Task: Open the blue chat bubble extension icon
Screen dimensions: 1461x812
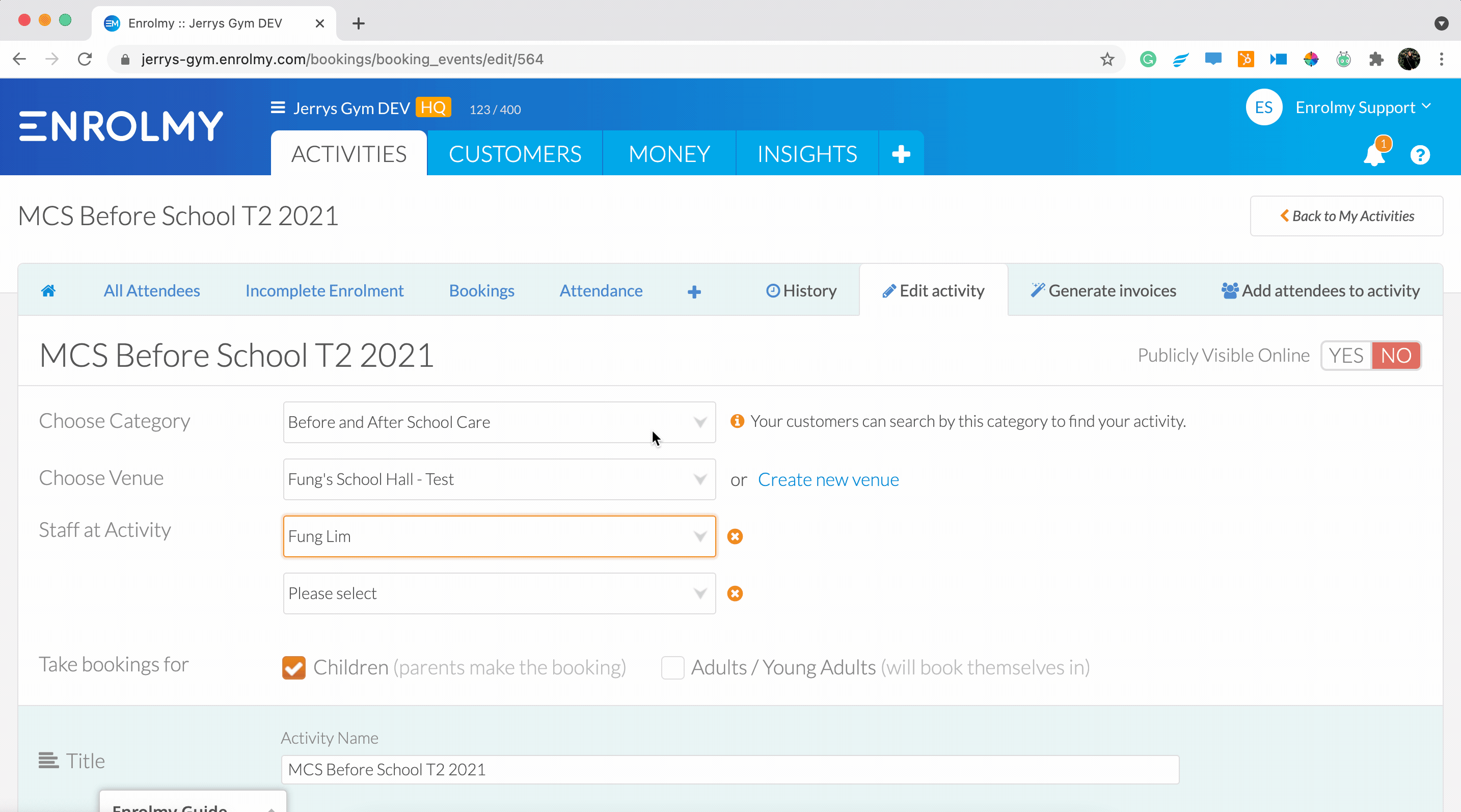Action: pos(1213,59)
